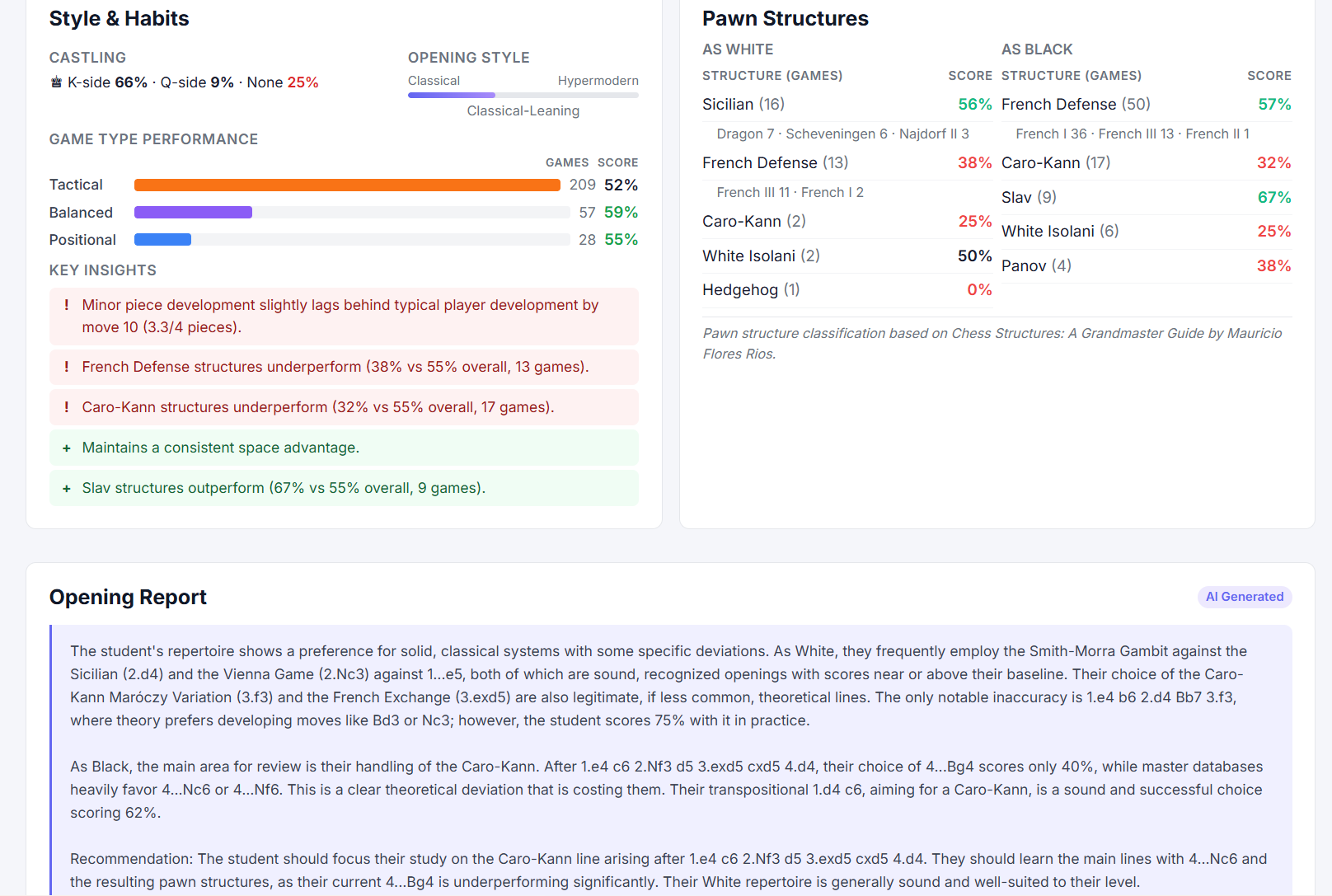Click the warning icon on Caro-Kann underperform insight
Image resolution: width=1332 pixels, height=896 pixels.
tap(67, 407)
